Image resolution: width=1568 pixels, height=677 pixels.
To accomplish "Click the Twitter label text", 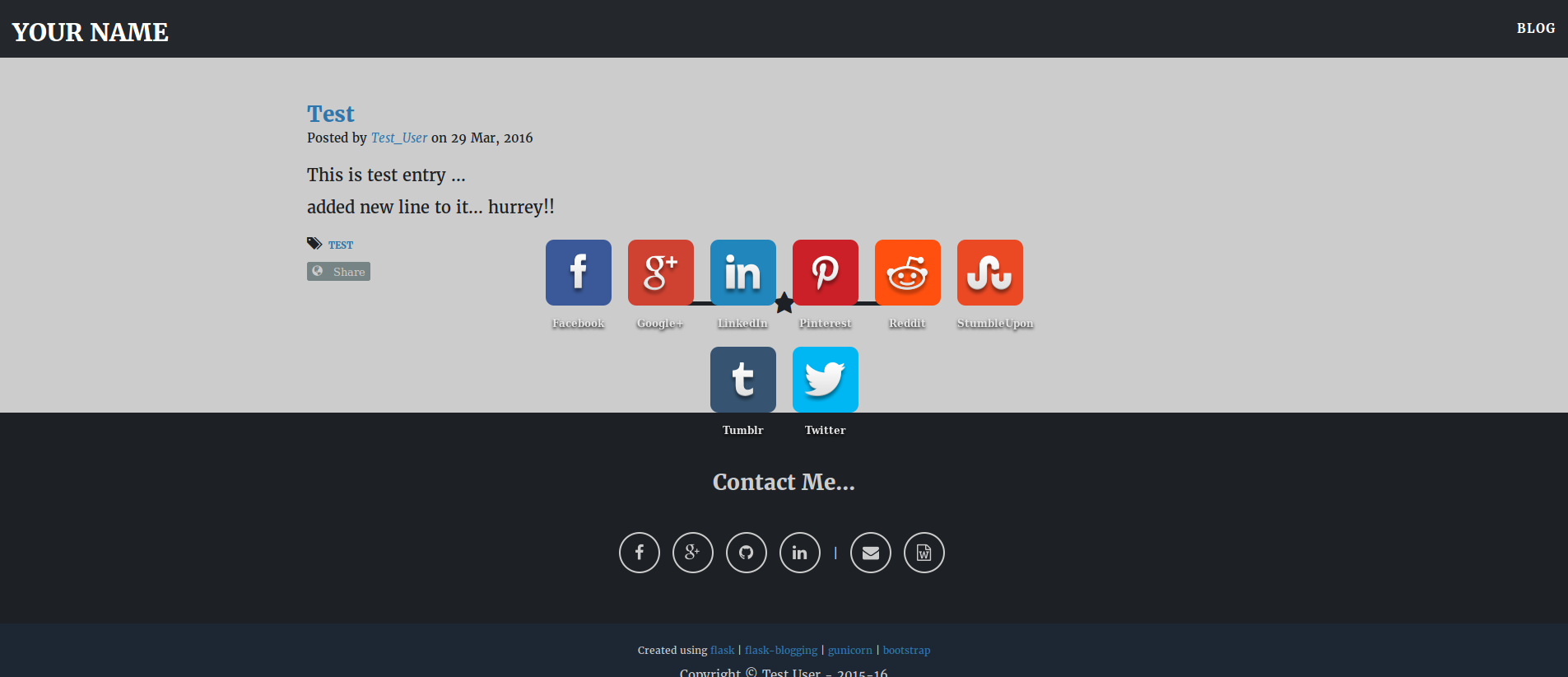I will point(825,430).
